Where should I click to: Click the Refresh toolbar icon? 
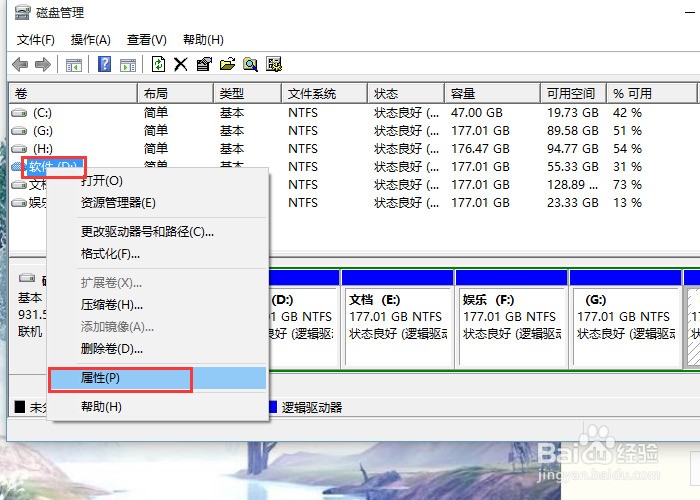click(158, 64)
